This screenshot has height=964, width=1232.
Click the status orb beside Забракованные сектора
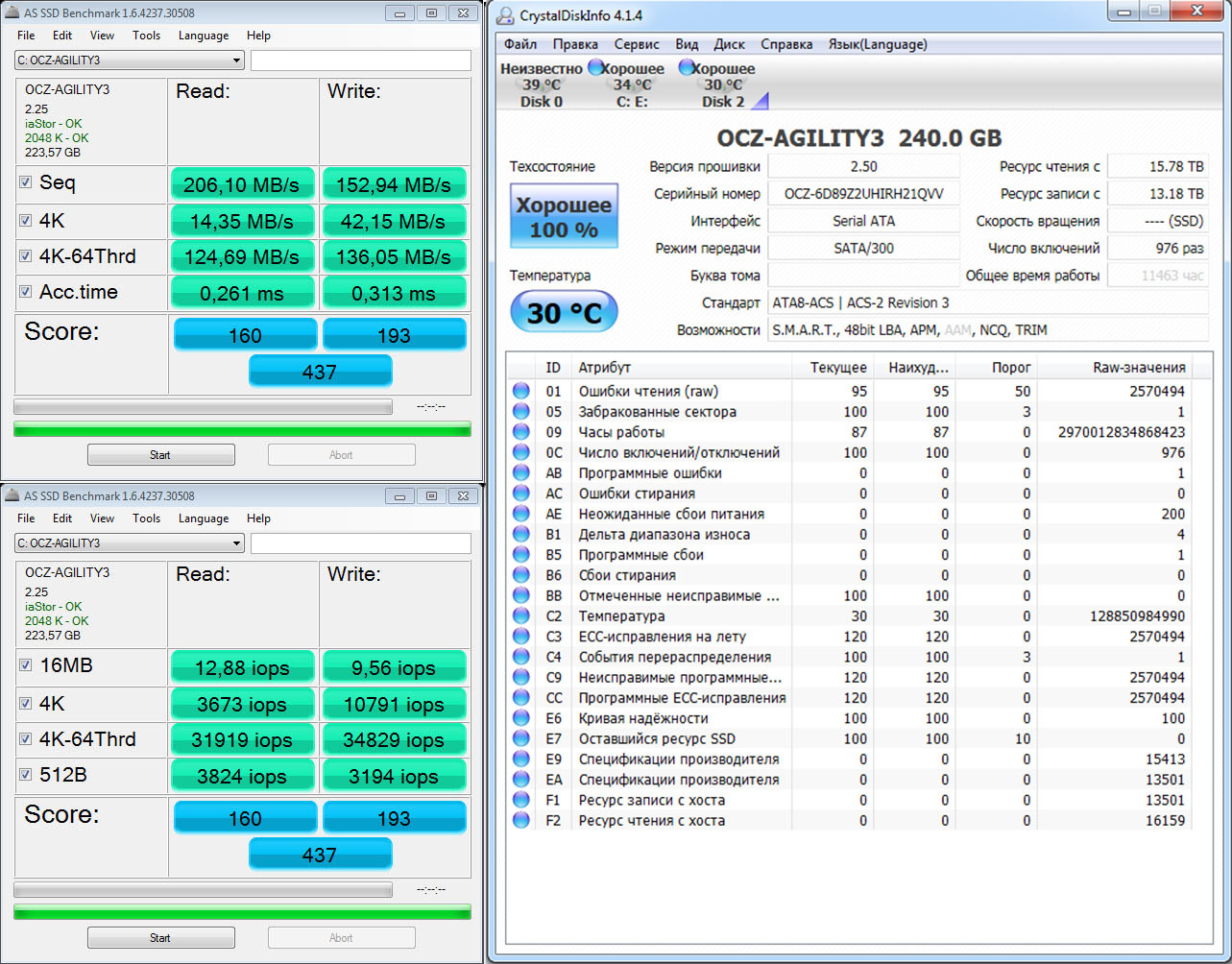(x=521, y=411)
